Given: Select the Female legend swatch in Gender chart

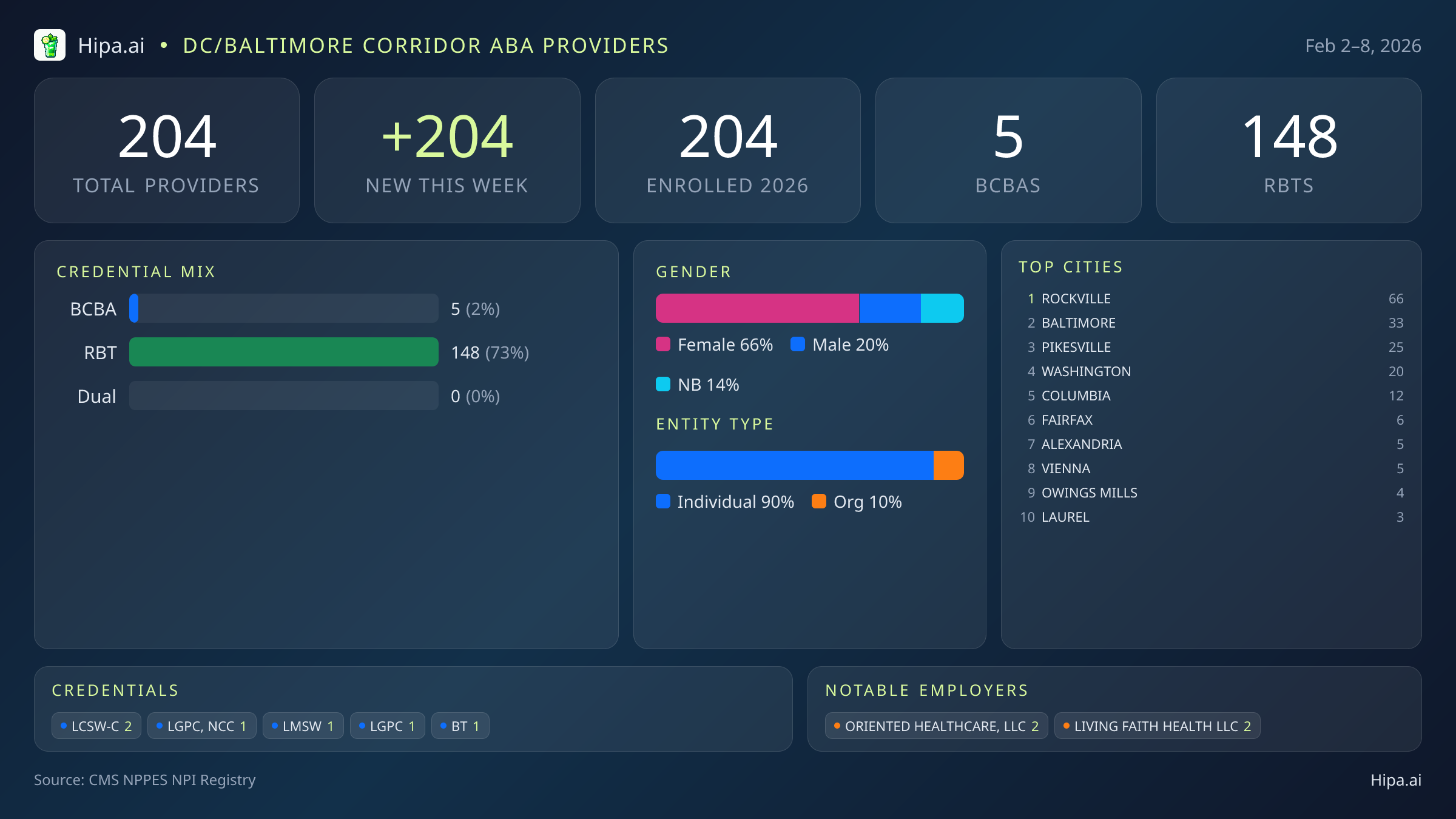Looking at the screenshot, I should coord(664,344).
